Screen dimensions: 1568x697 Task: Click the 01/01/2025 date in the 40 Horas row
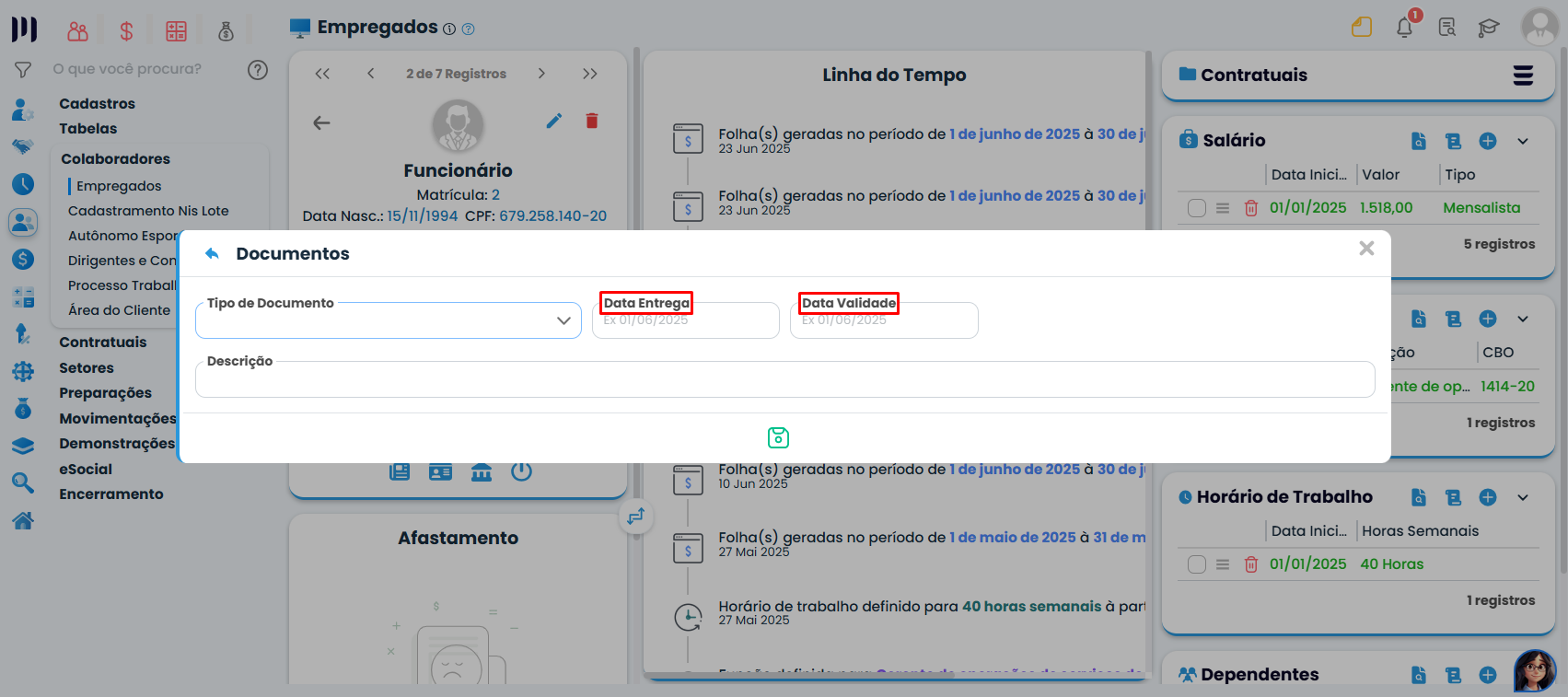pos(1307,564)
